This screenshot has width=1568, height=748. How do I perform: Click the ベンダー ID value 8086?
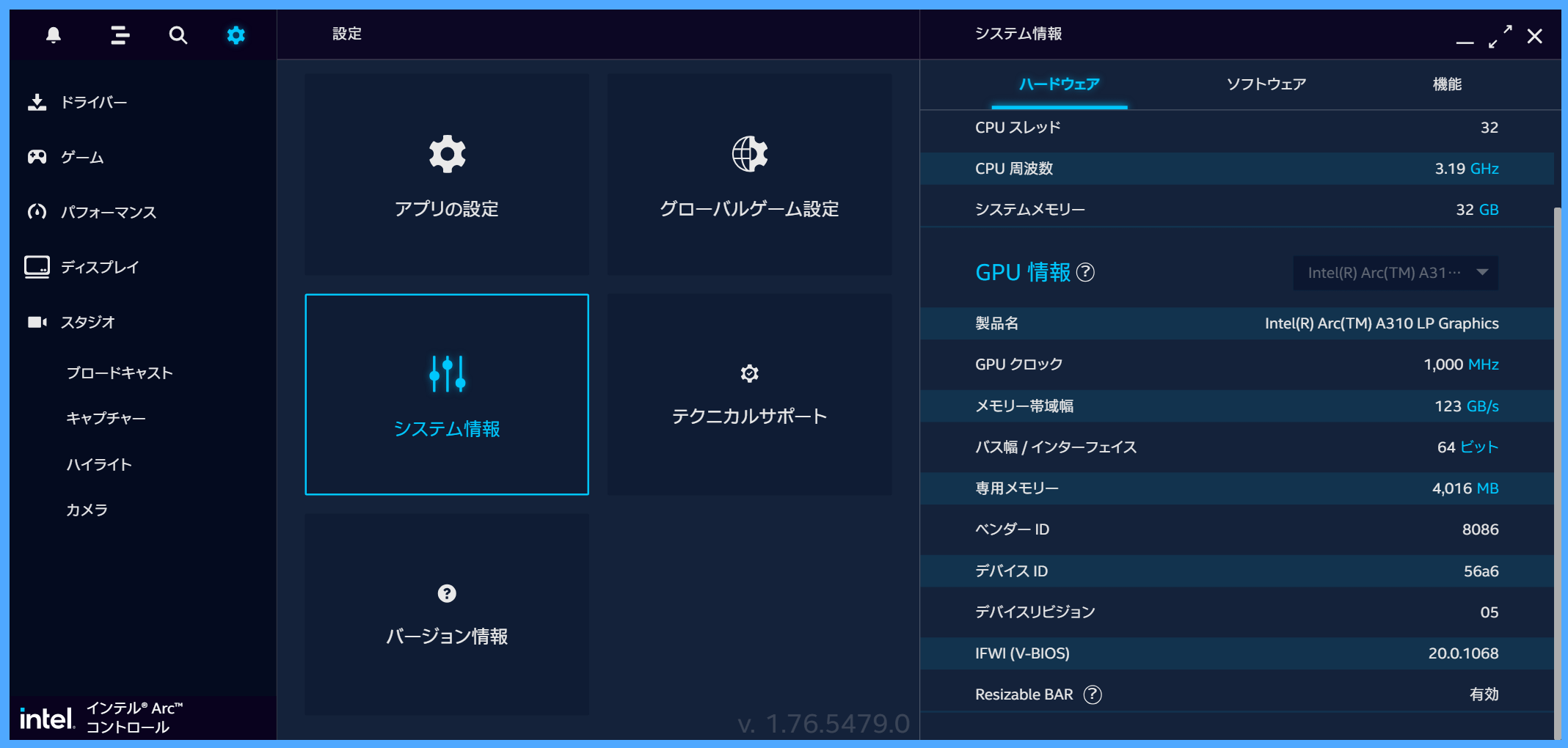[x=1480, y=529]
